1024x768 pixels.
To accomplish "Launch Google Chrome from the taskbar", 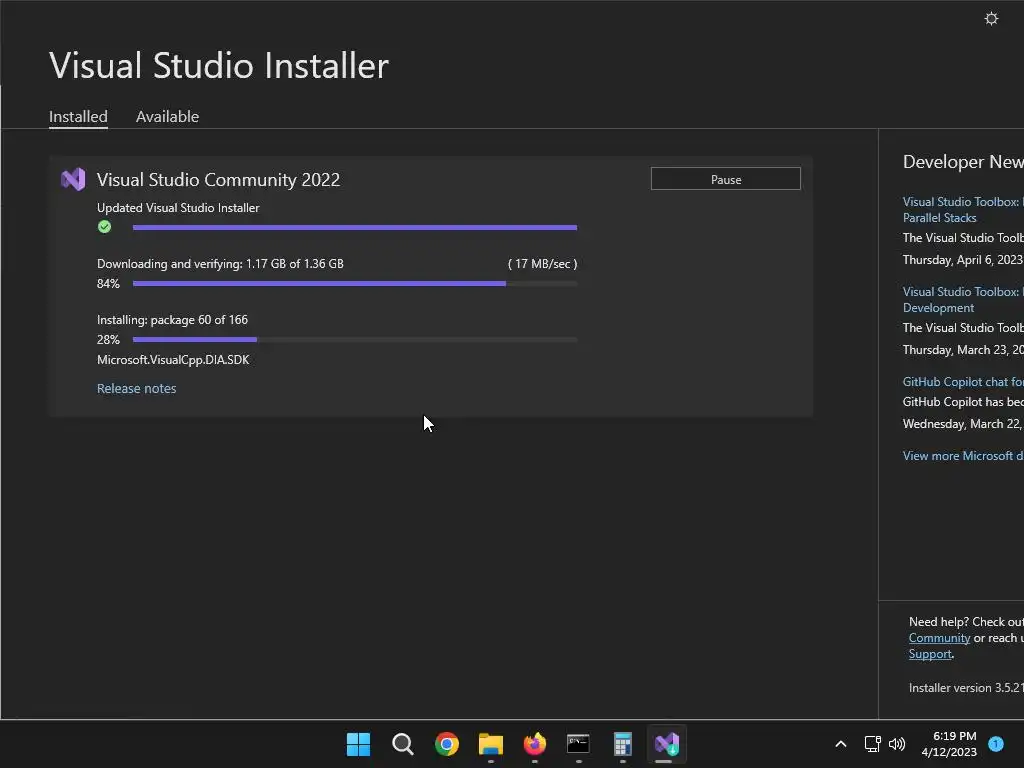I will click(x=447, y=744).
